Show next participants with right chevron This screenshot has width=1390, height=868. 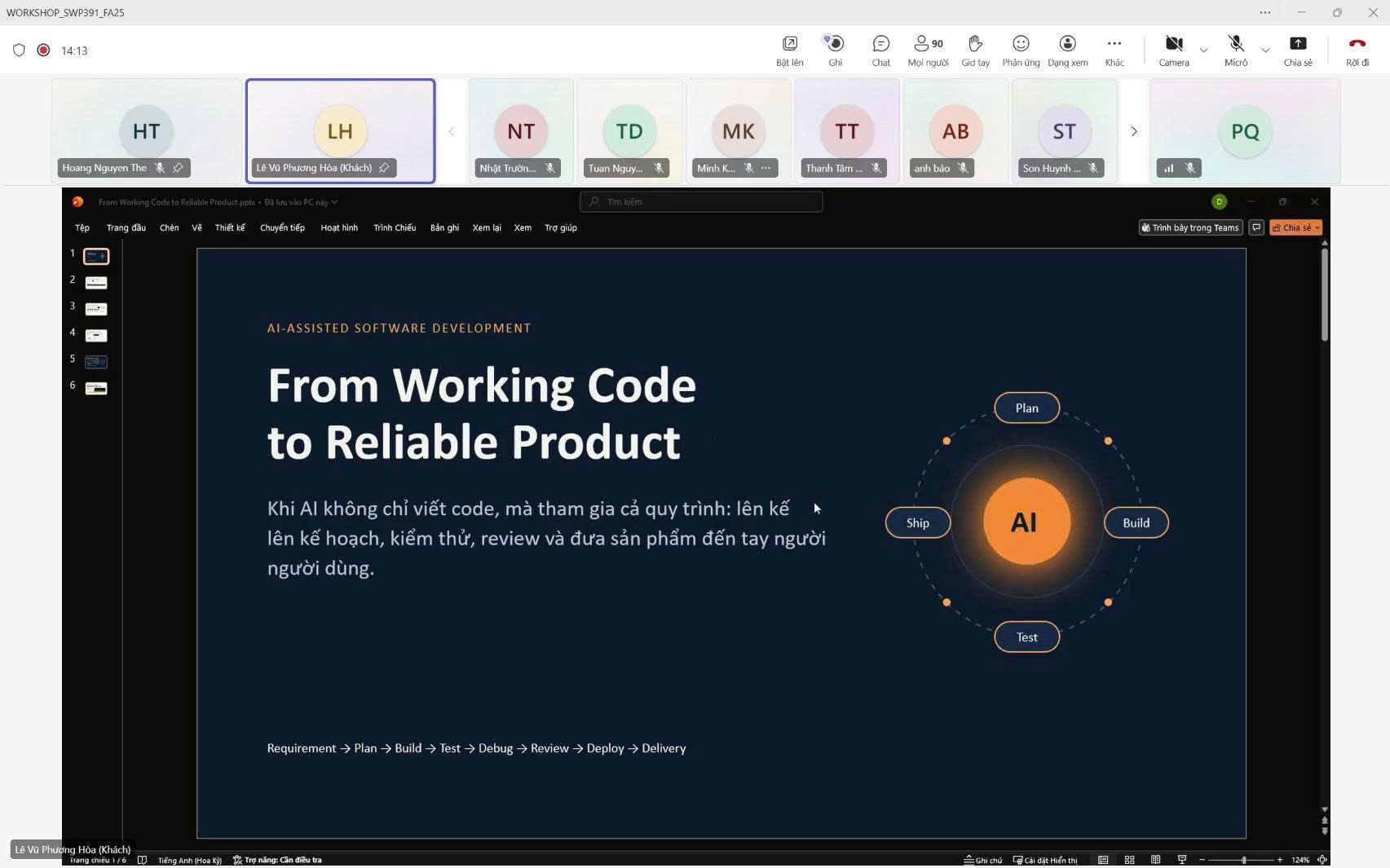pos(1133,131)
